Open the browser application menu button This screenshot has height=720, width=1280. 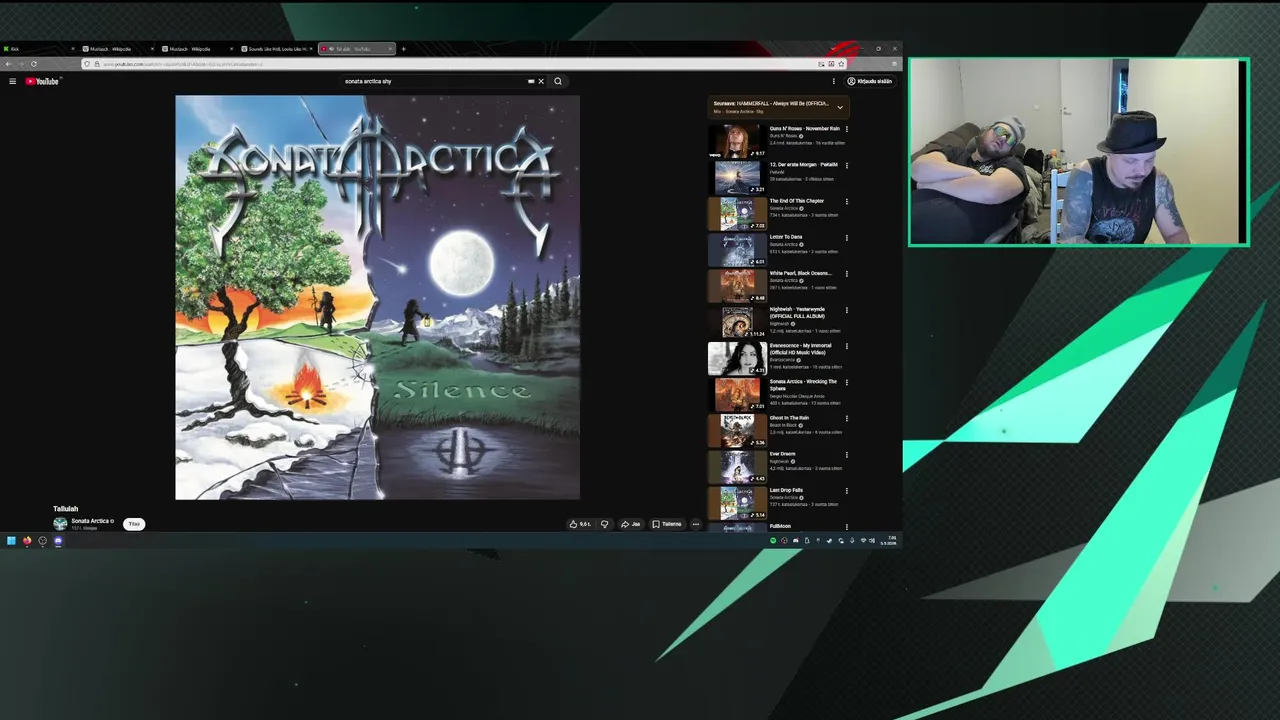(894, 64)
